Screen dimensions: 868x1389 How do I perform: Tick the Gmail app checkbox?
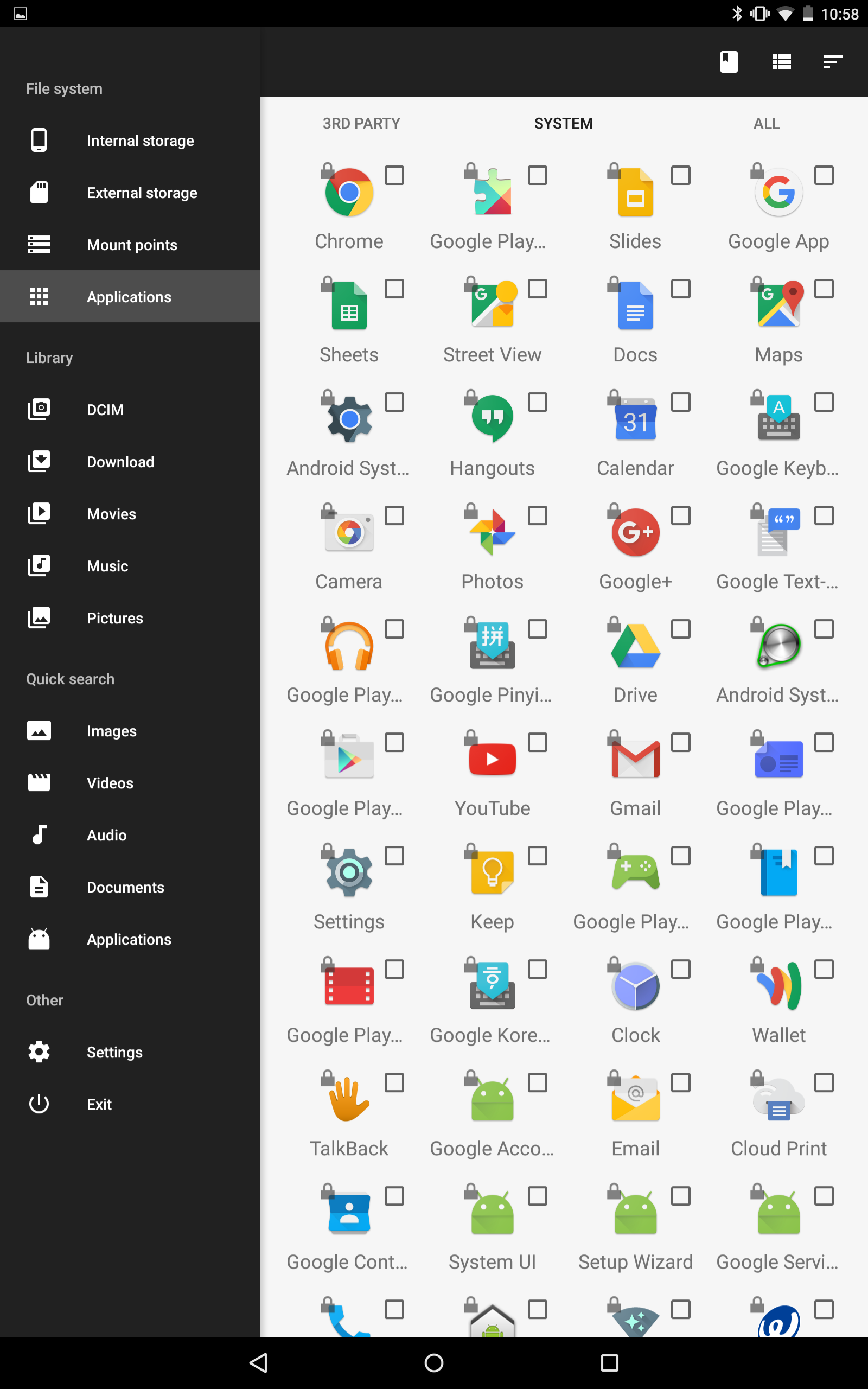pyautogui.click(x=681, y=742)
